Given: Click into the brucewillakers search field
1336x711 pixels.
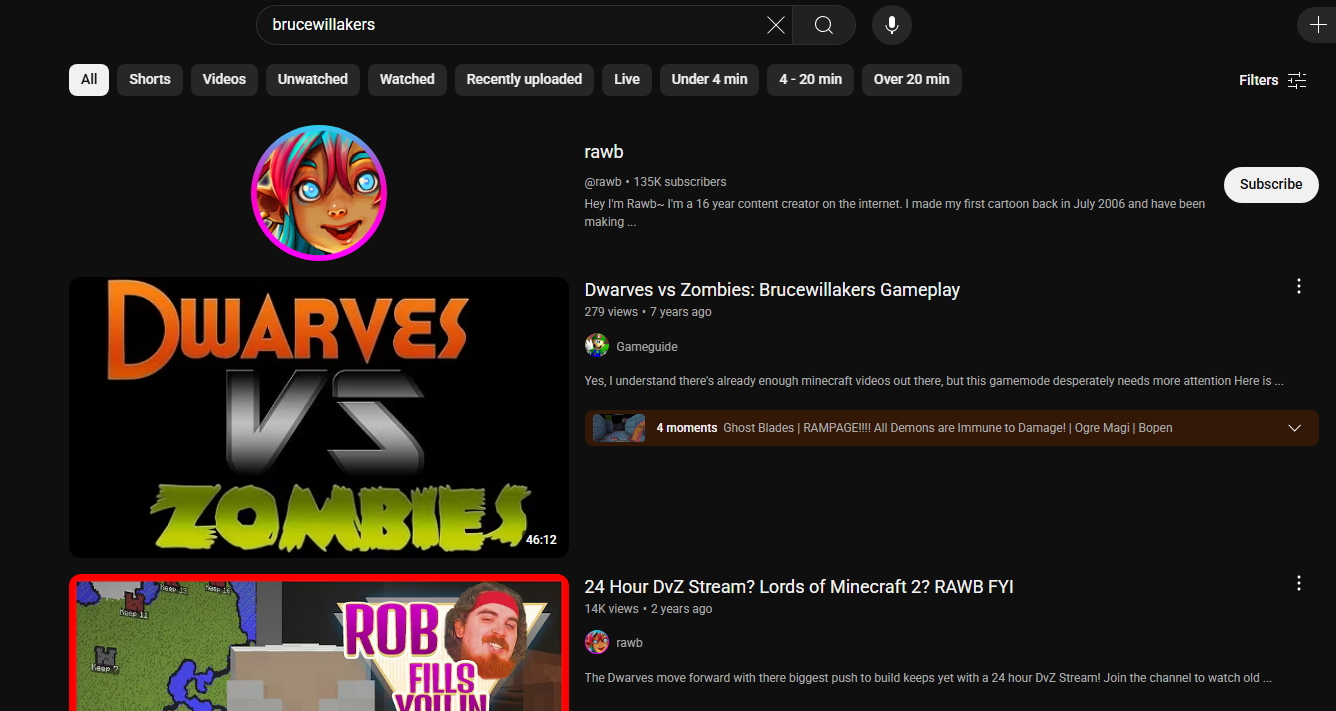Looking at the screenshot, I should (510, 25).
